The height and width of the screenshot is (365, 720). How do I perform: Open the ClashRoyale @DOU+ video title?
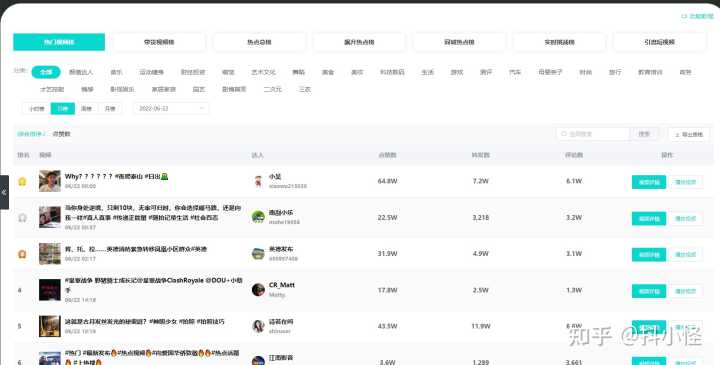coord(154,285)
